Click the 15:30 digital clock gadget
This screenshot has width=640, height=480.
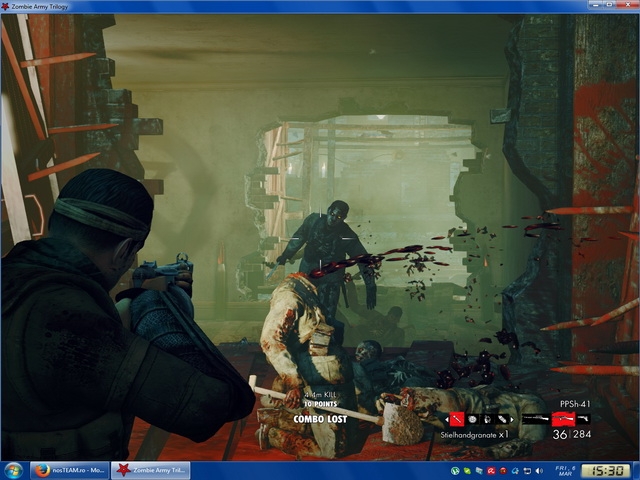pyautogui.click(x=605, y=471)
